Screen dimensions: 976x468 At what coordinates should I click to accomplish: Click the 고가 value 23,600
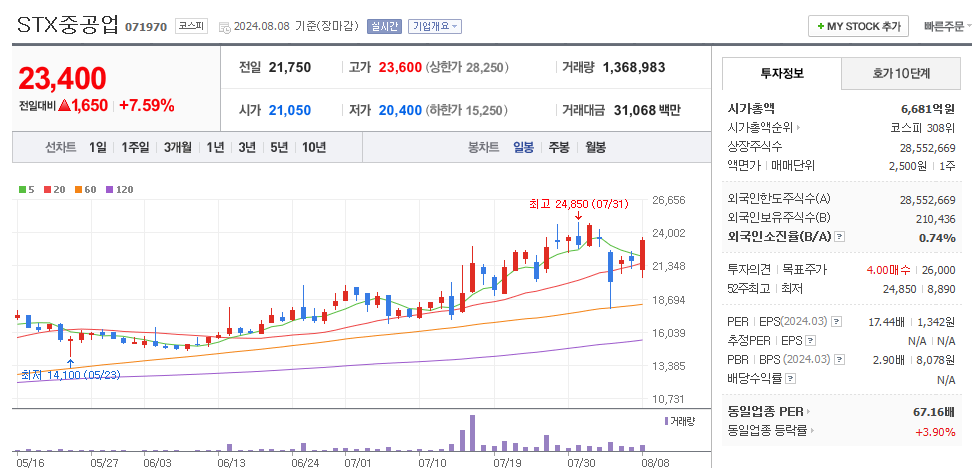pyautogui.click(x=400, y=67)
